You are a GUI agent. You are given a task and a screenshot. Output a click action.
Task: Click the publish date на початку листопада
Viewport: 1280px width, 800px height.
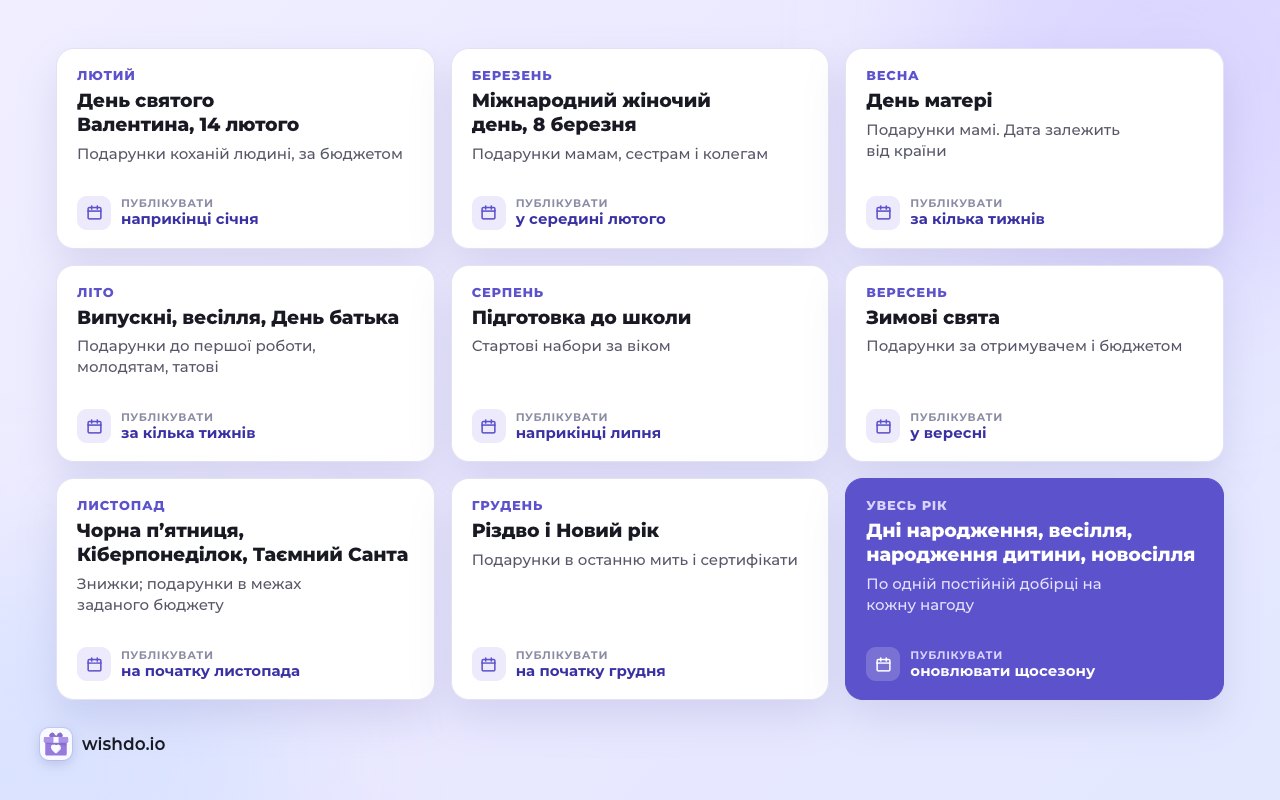[x=210, y=671]
